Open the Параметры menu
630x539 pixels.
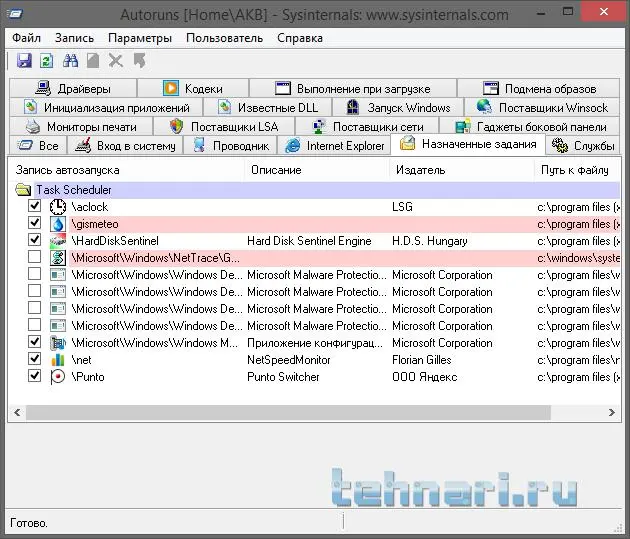tap(140, 38)
